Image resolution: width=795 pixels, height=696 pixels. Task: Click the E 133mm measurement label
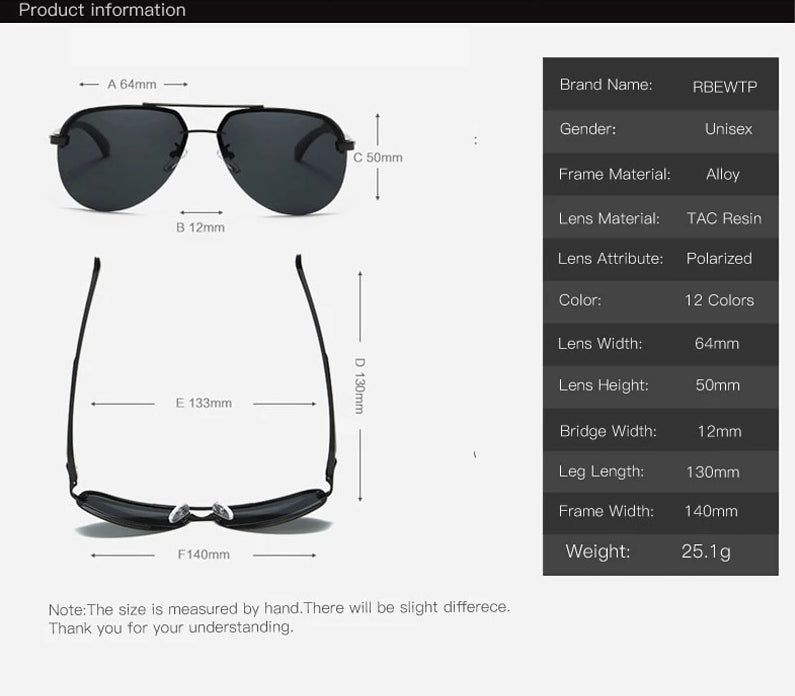tap(203, 403)
